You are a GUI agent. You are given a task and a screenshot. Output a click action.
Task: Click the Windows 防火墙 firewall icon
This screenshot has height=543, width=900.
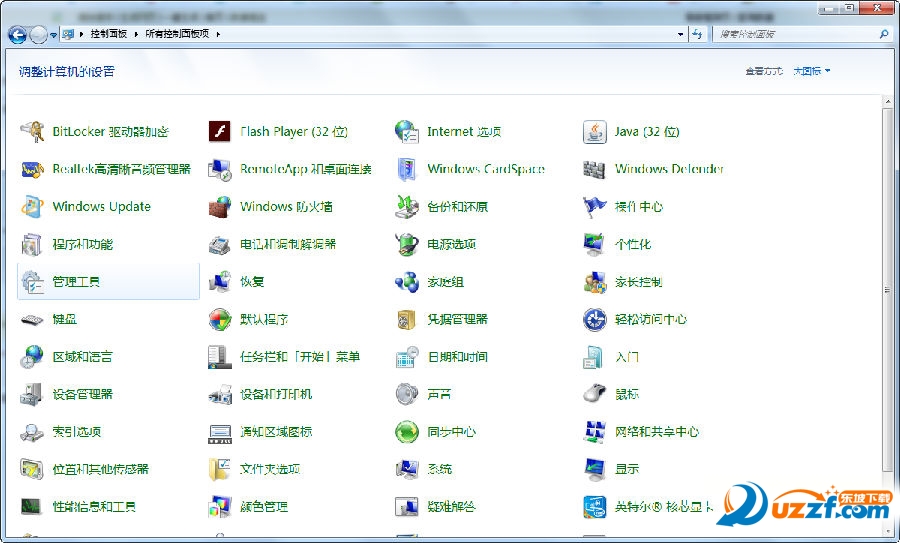[220, 207]
